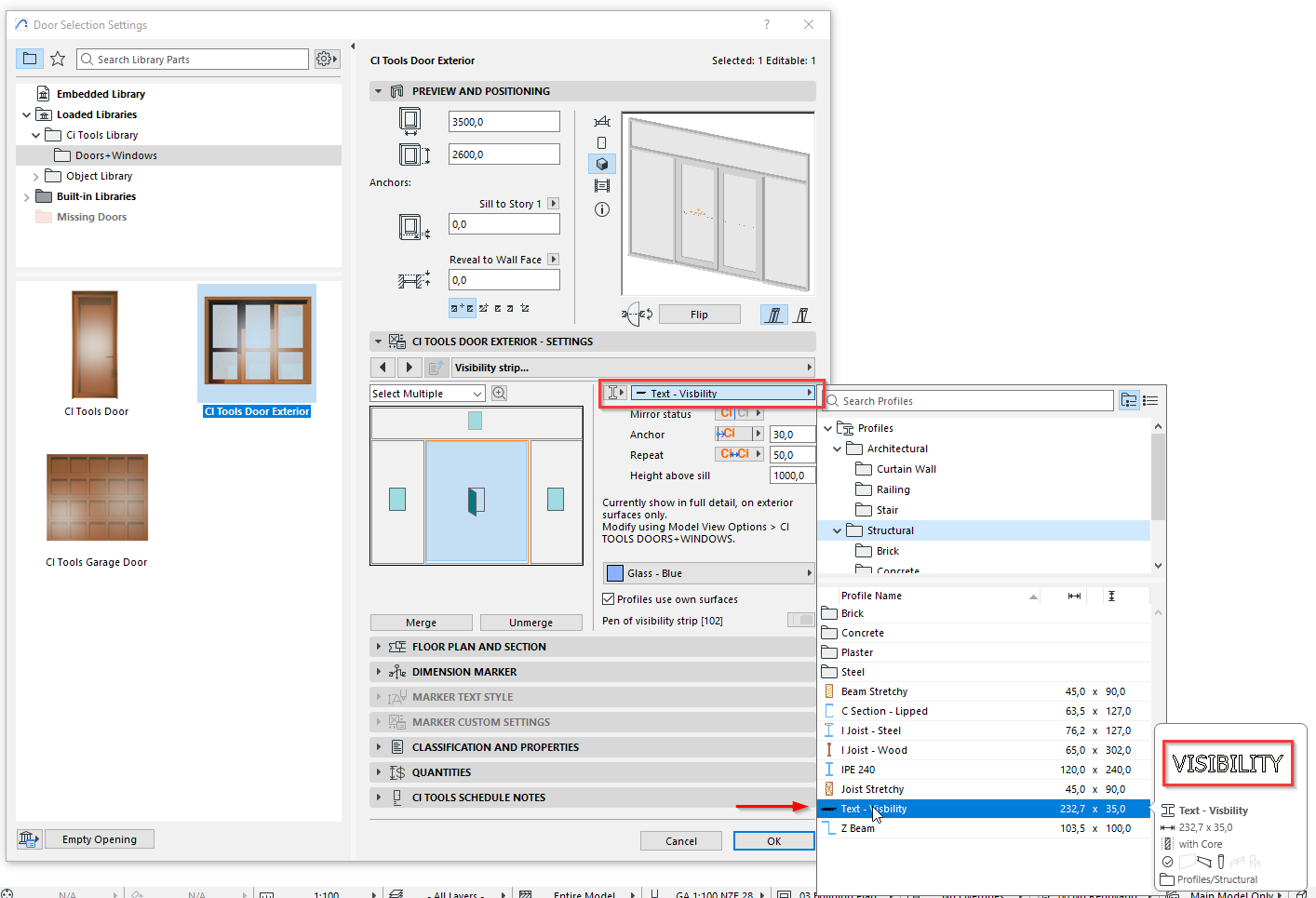The width and height of the screenshot is (1316, 898).
Task: Toggle Profiles use own surfaces checkbox
Action: tap(609, 599)
